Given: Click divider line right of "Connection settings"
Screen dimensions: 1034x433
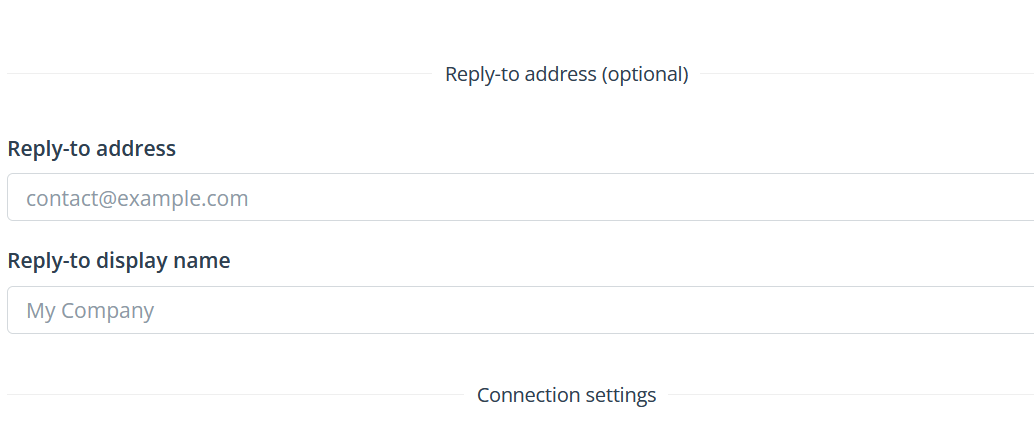Looking at the screenshot, I should coord(850,395).
